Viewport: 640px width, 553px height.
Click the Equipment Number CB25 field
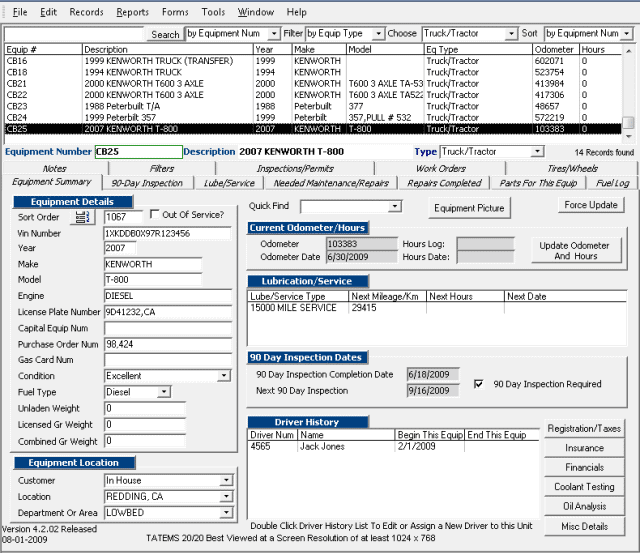[139, 152]
